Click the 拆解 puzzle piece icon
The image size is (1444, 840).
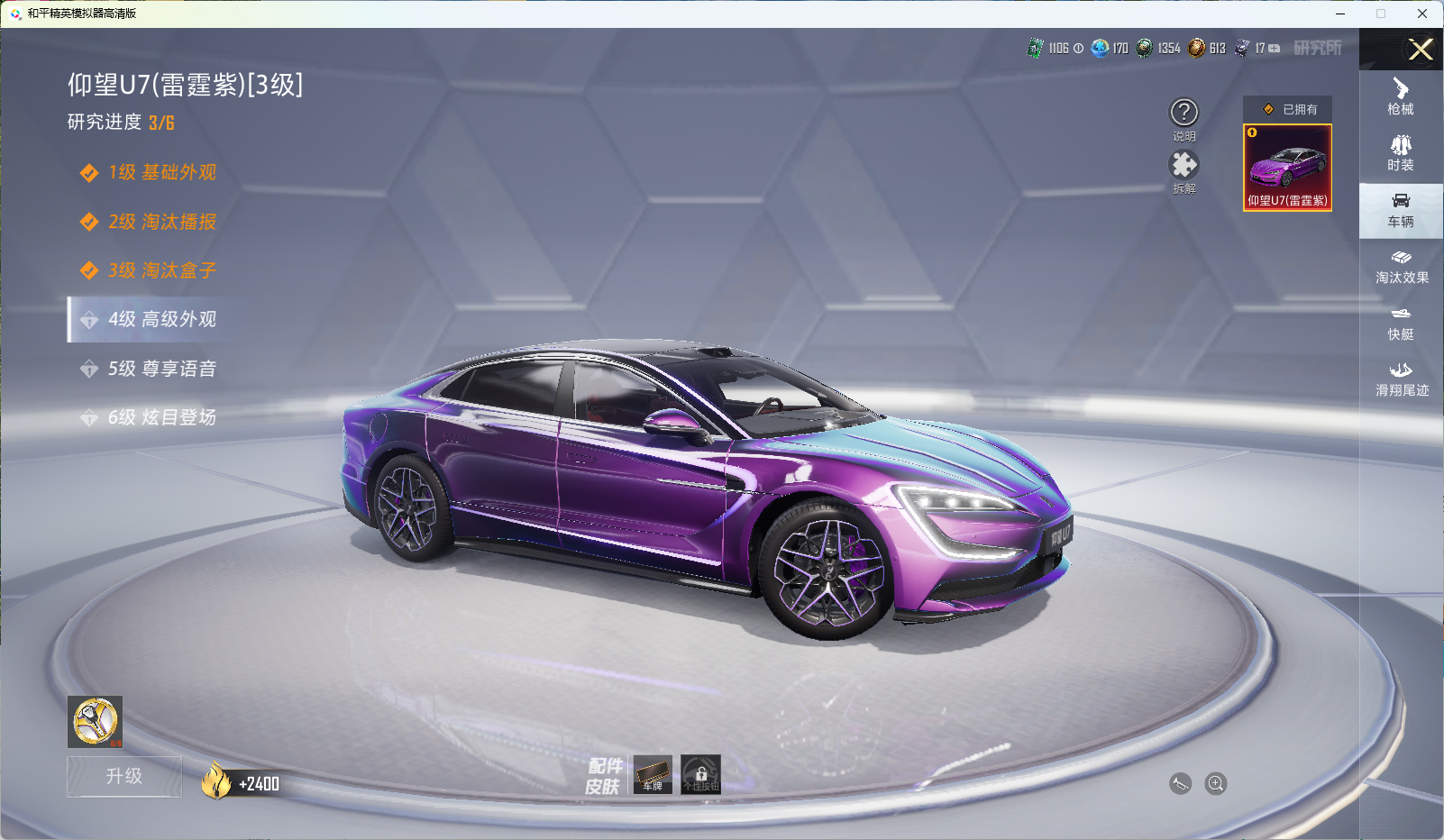[1184, 165]
